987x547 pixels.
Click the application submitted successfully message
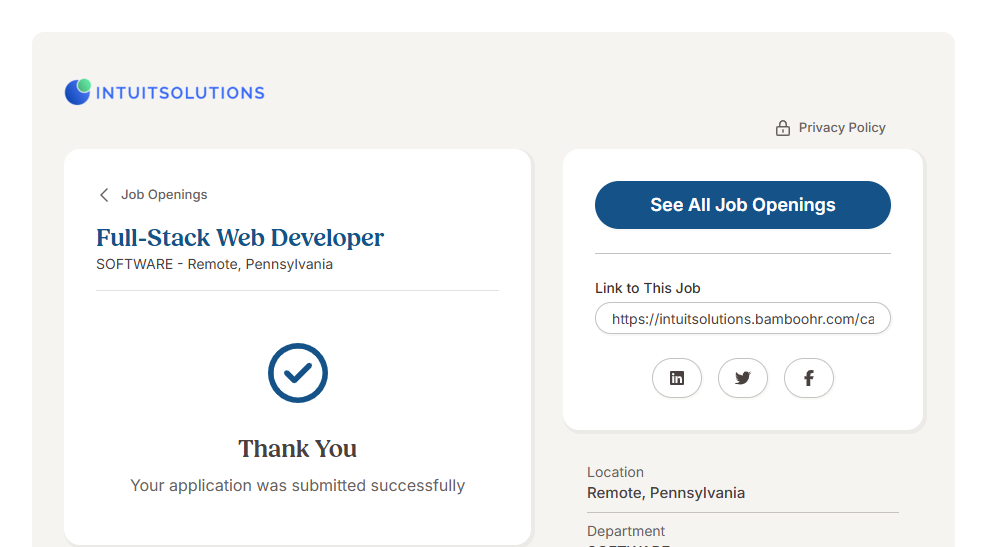[297, 486]
